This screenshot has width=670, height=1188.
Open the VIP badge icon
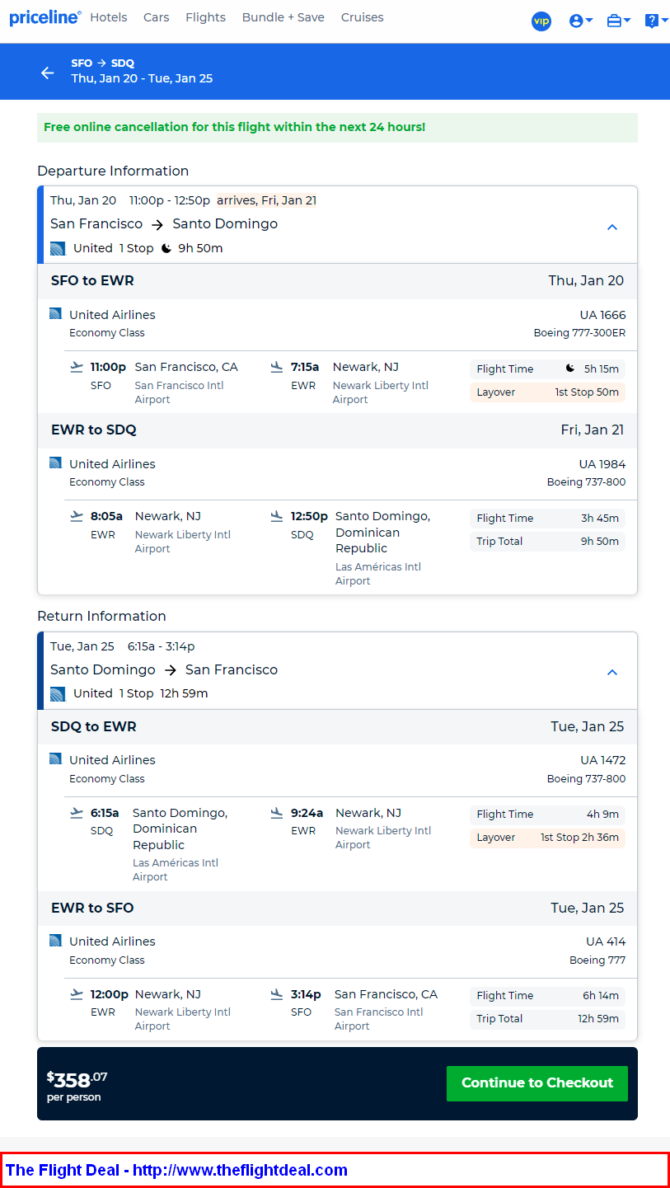coord(541,21)
